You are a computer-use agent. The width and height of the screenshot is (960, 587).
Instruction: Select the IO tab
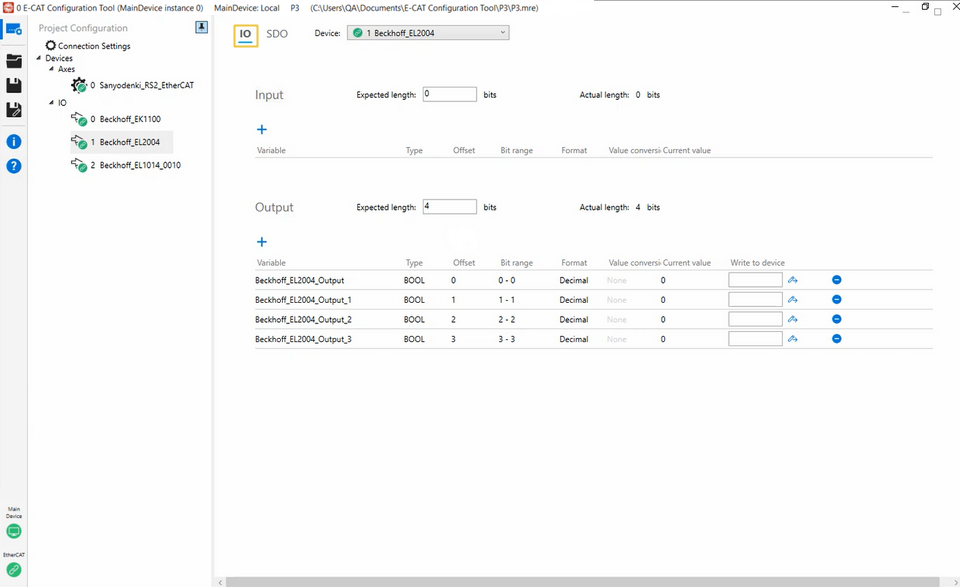tap(246, 34)
